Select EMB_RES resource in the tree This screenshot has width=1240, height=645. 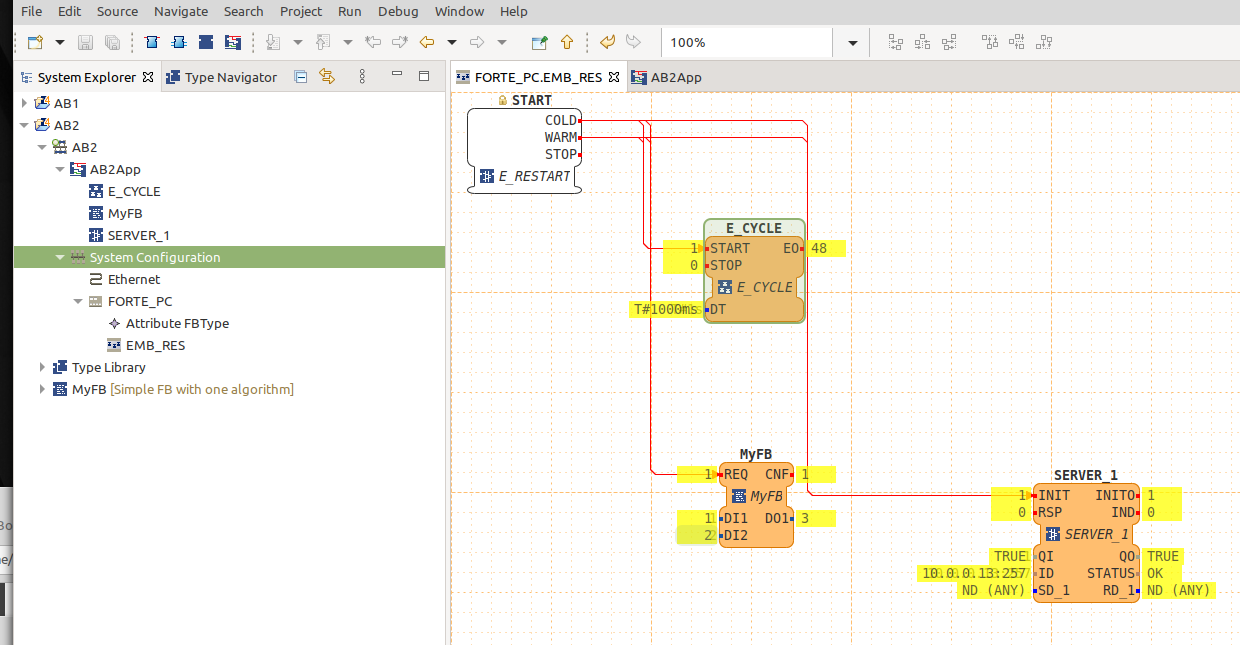[154, 345]
